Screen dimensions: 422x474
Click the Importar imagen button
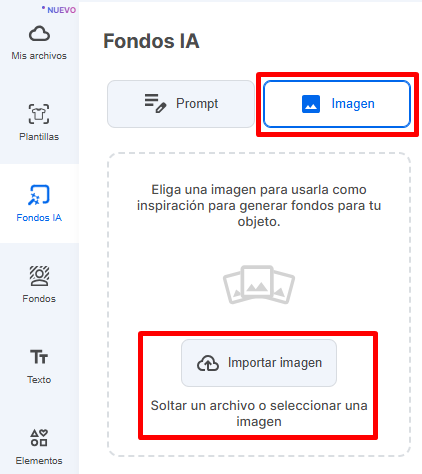[259, 363]
